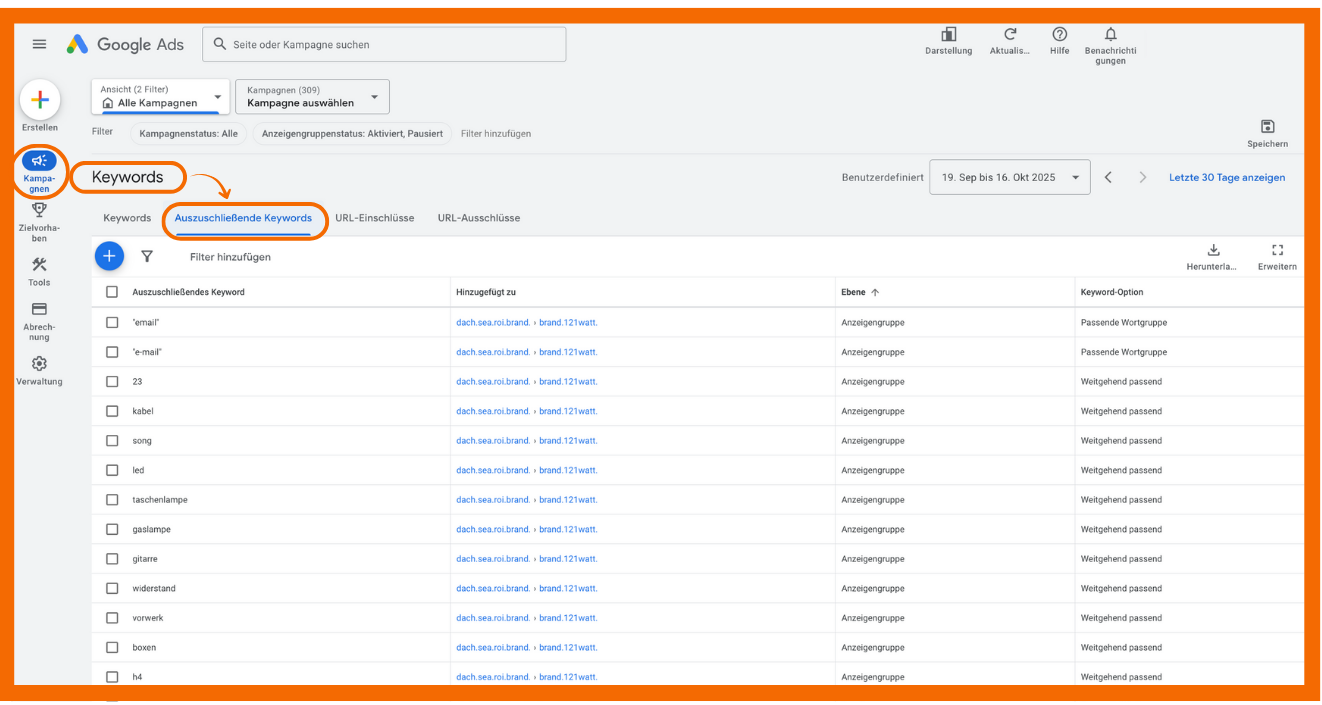Click the Herunterladen download icon
Image resolution: width=1322 pixels, height=705 pixels.
1214,250
